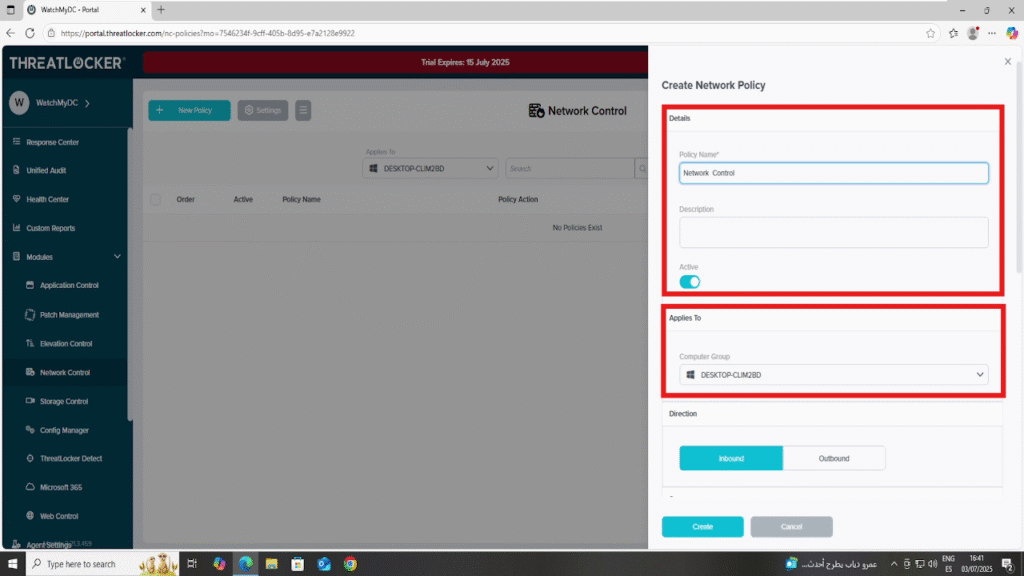
Task: Select Inbound direction
Action: tap(731, 458)
